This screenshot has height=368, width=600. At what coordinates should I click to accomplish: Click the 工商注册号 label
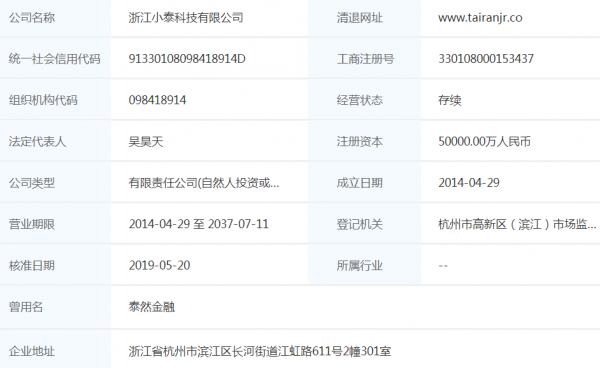[365, 59]
